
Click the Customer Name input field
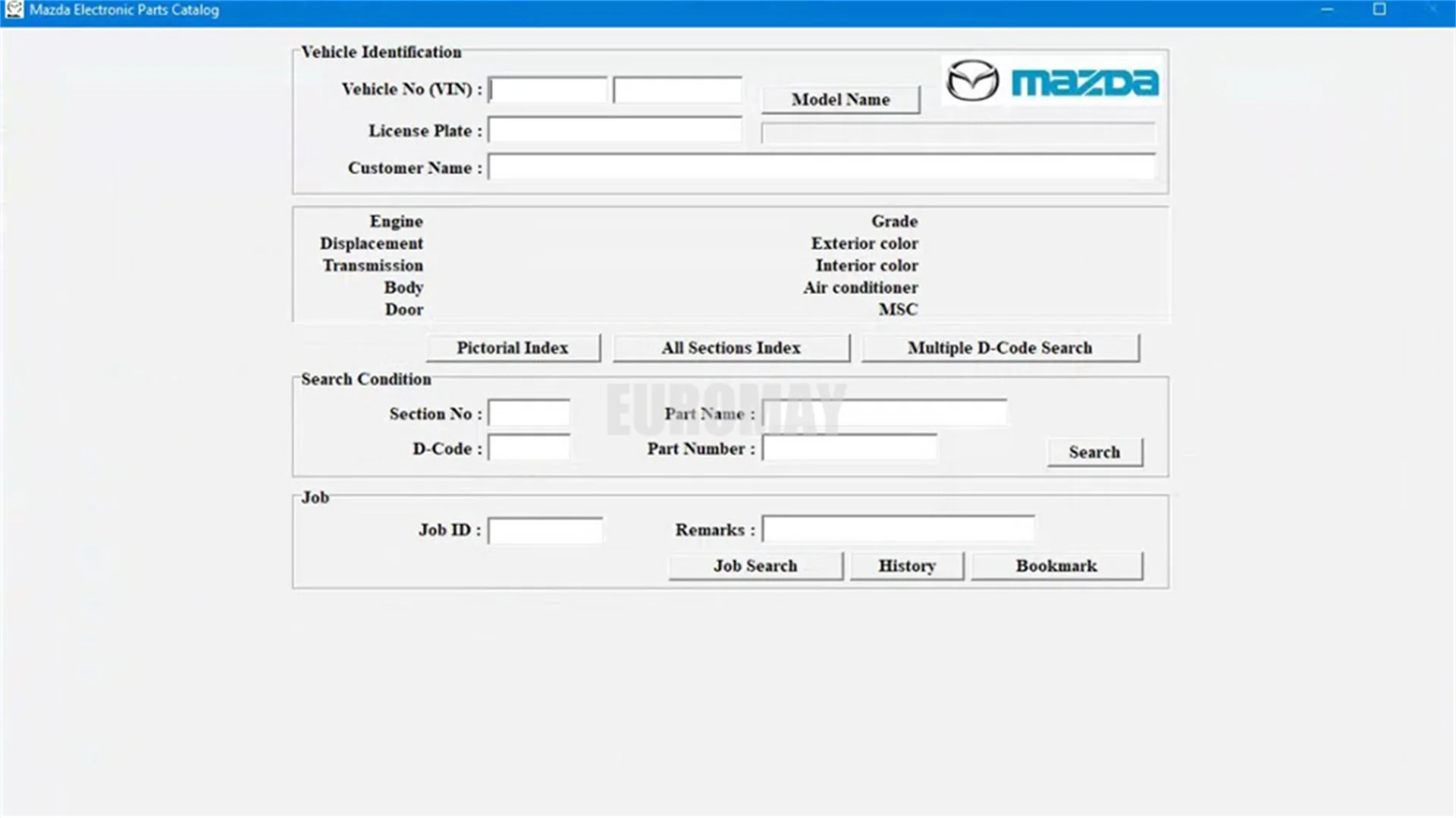click(823, 168)
